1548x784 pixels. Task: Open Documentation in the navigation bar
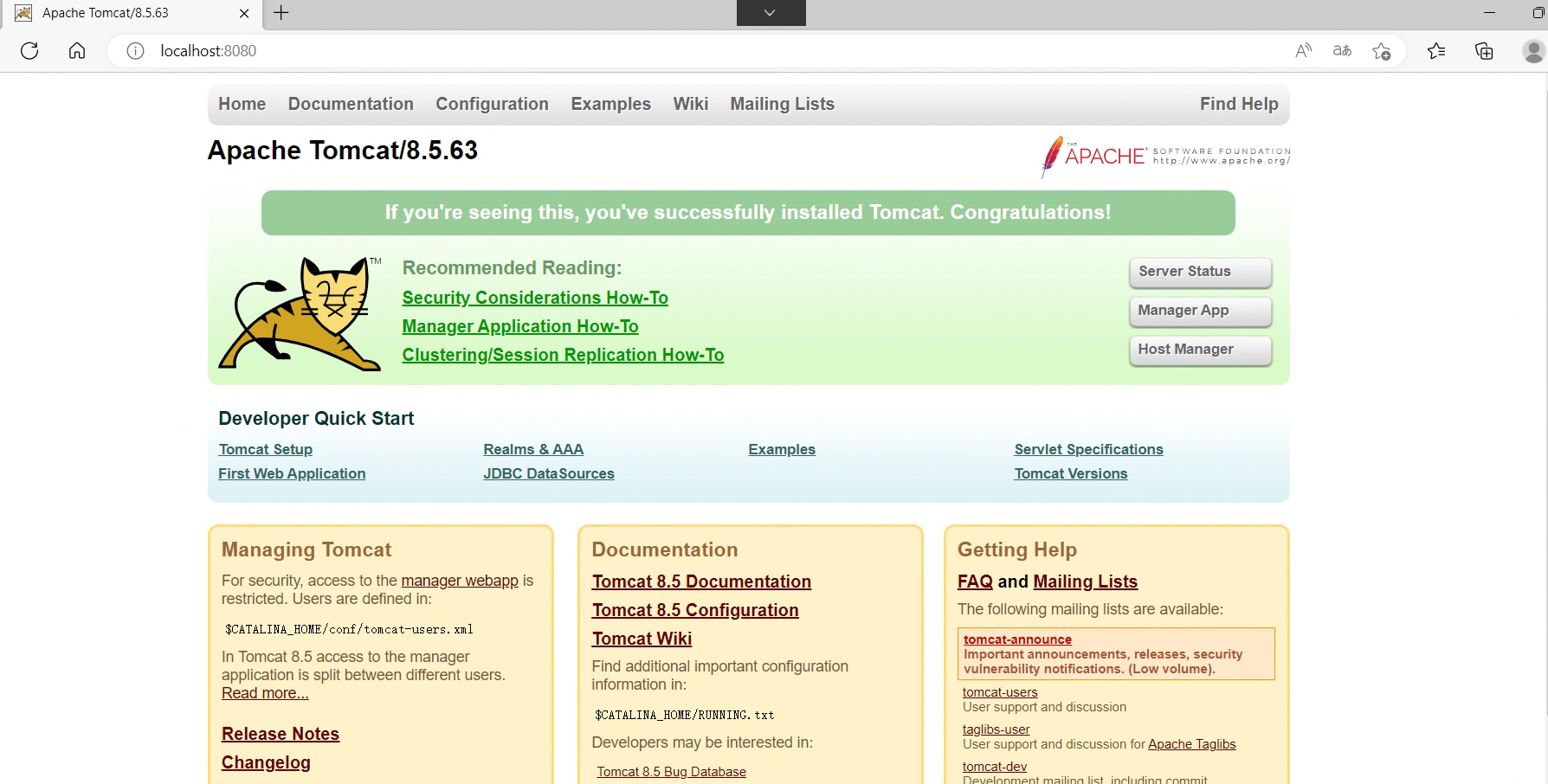click(x=351, y=104)
